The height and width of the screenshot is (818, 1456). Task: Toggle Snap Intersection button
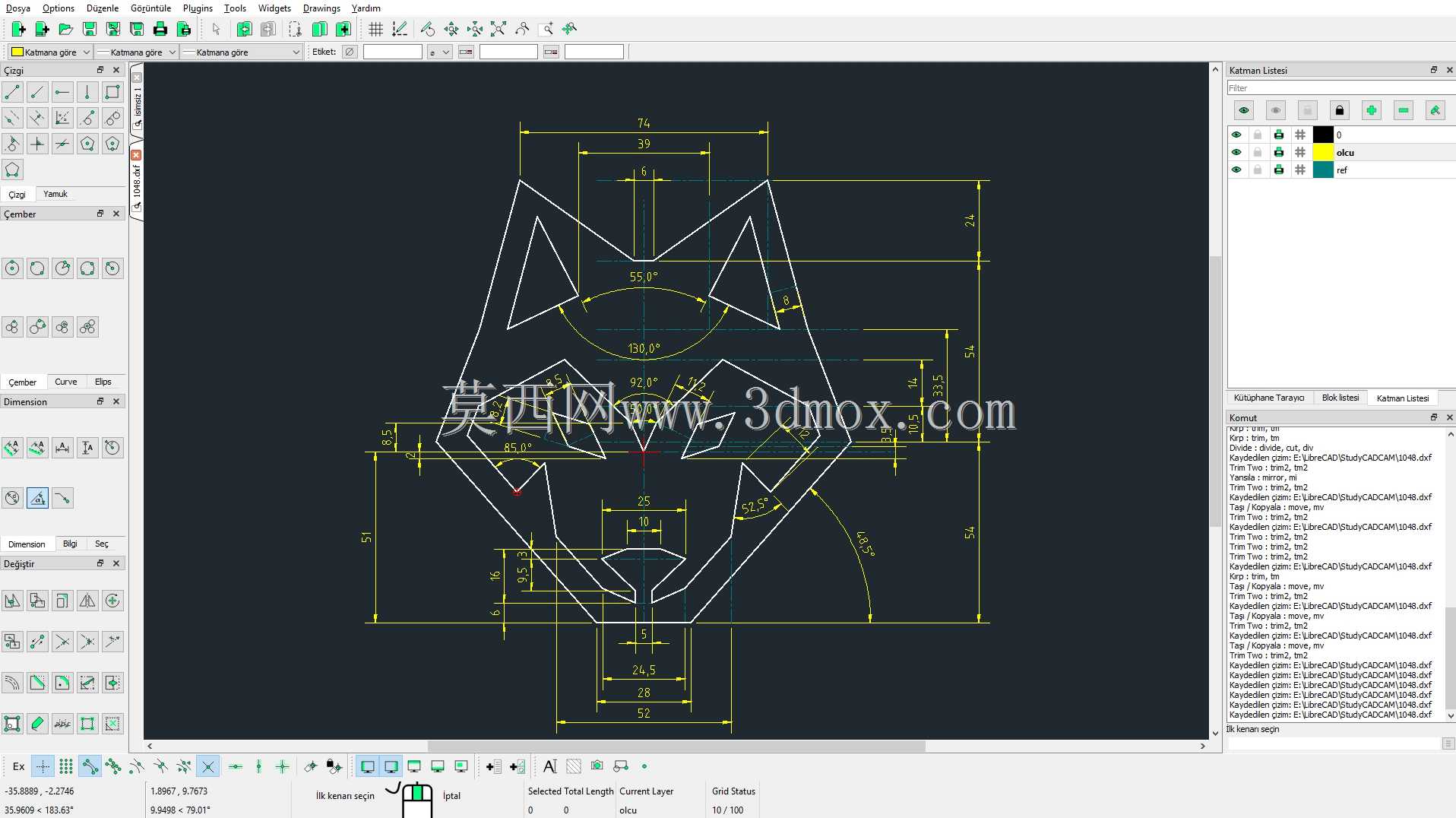point(207,766)
